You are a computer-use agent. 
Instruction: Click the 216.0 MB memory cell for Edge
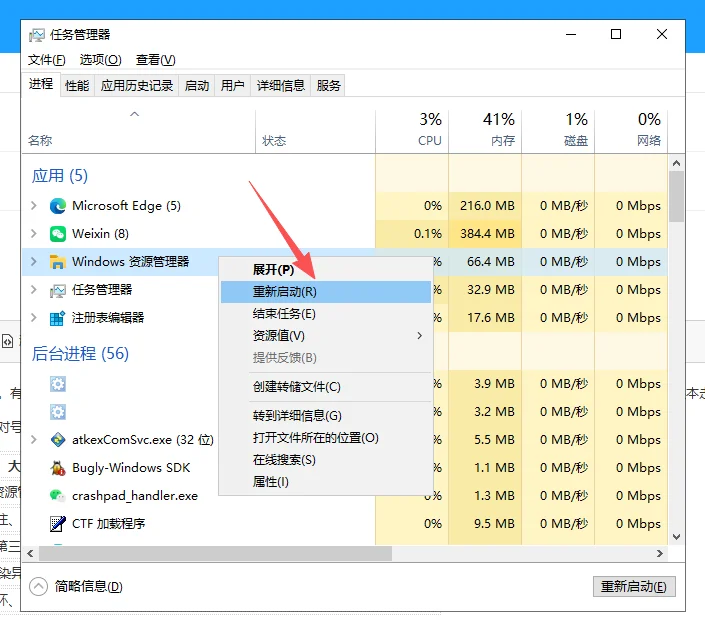pos(485,206)
